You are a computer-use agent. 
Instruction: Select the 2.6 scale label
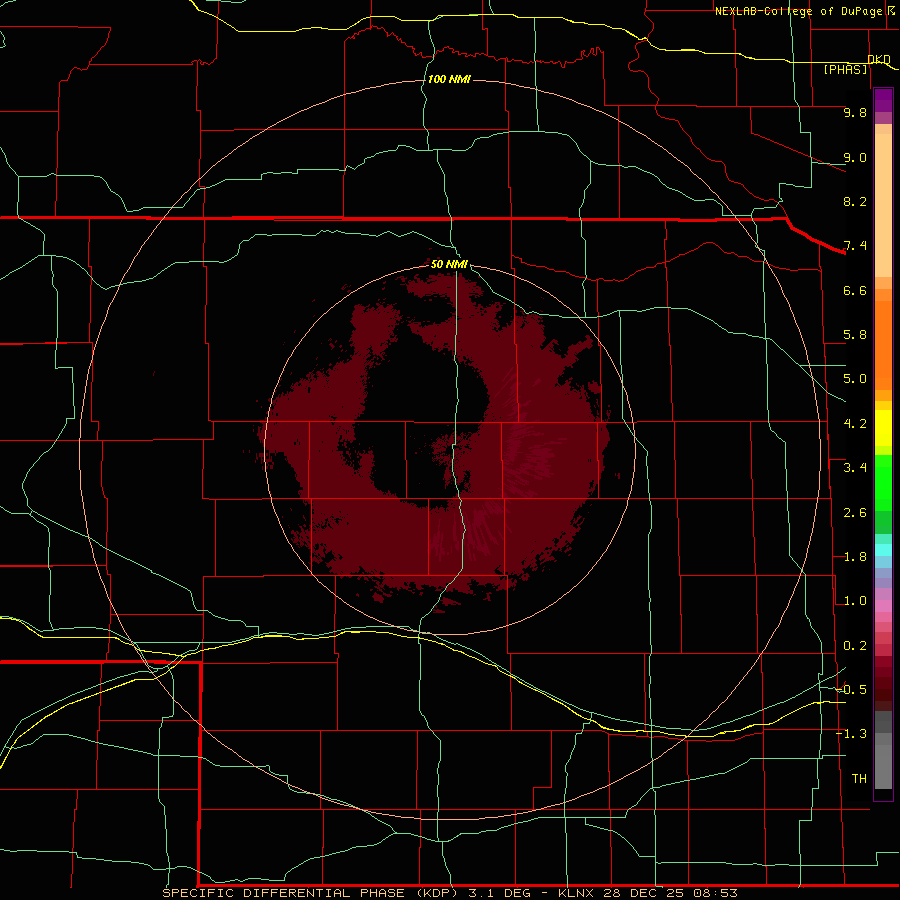tap(855, 513)
